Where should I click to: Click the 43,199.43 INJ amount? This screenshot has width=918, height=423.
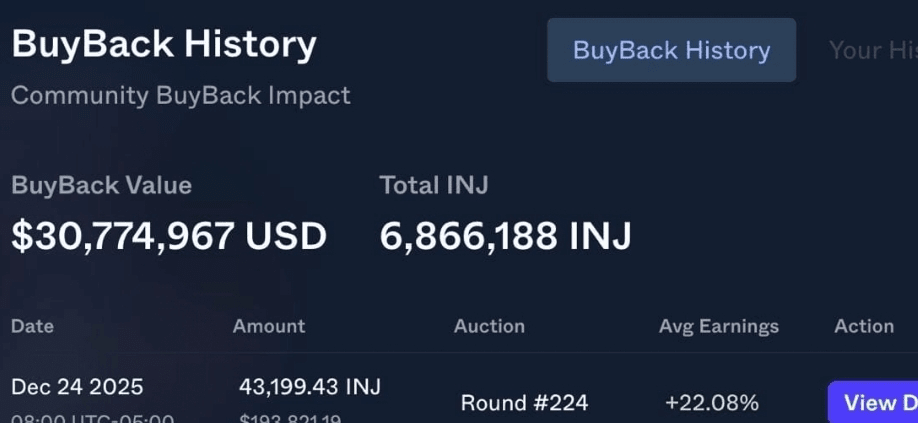(x=310, y=386)
